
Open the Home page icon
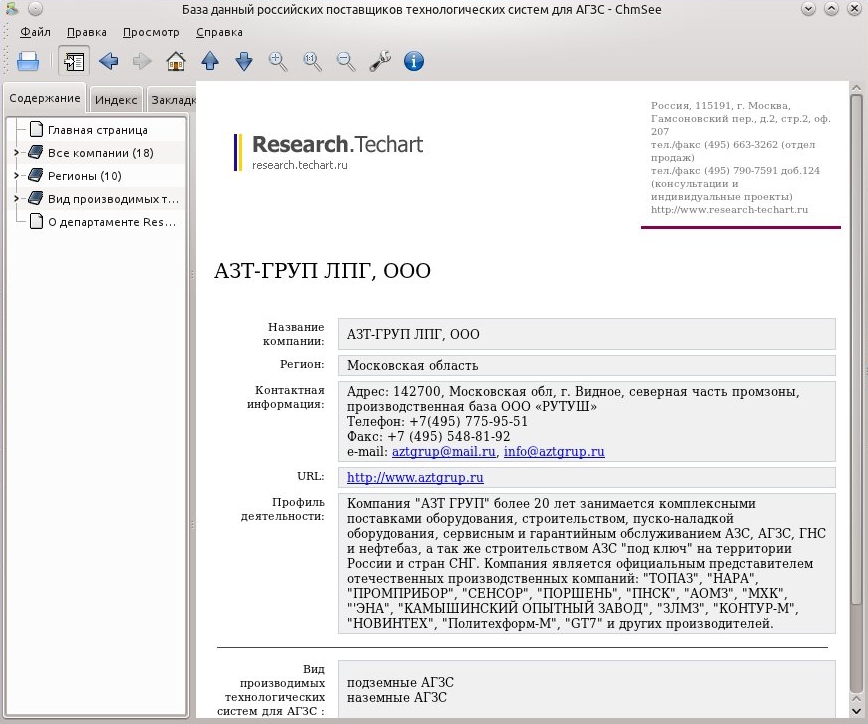point(176,61)
